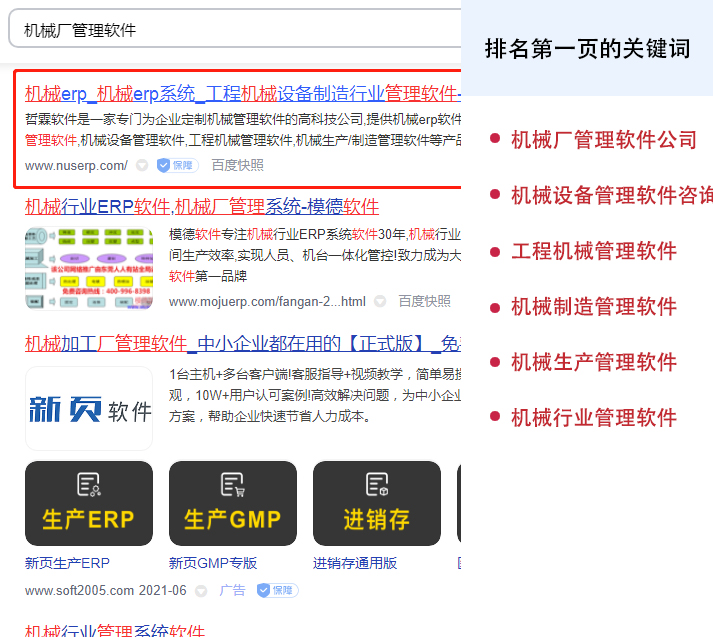Click the 生产ERP dark card icon
This screenshot has width=713, height=637.
click(89, 503)
